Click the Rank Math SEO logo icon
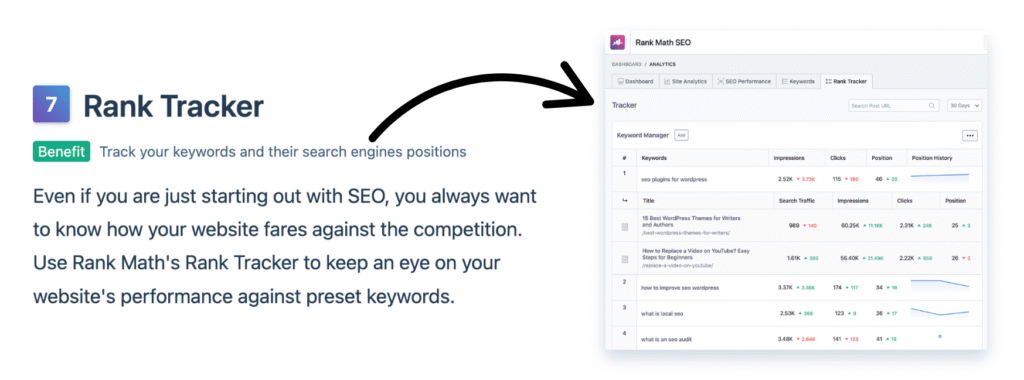The height and width of the screenshot is (380, 1024). pyautogui.click(x=617, y=42)
